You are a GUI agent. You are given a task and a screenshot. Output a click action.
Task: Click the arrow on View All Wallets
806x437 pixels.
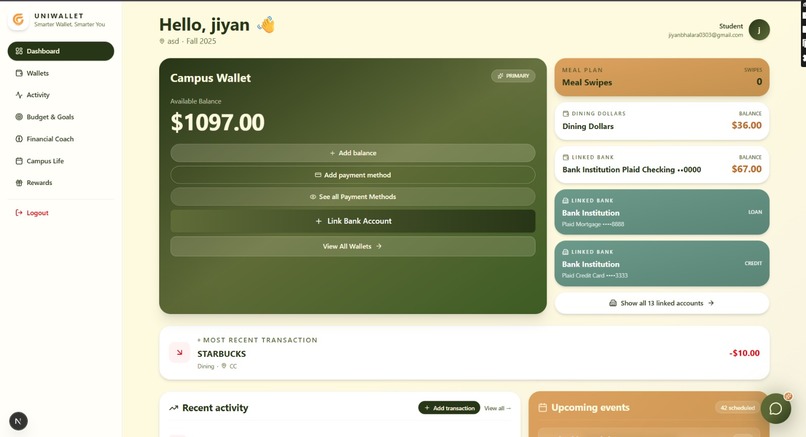pos(379,246)
